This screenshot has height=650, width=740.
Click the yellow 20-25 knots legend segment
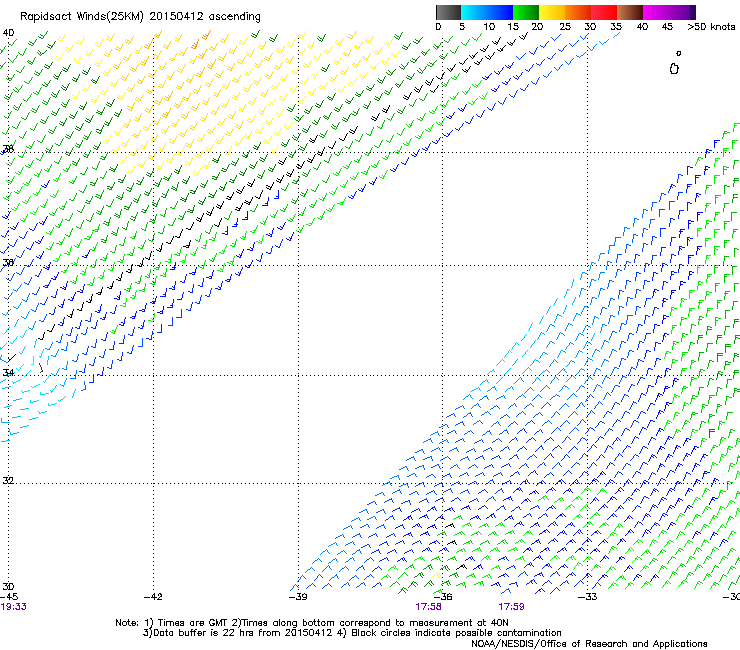point(552,12)
